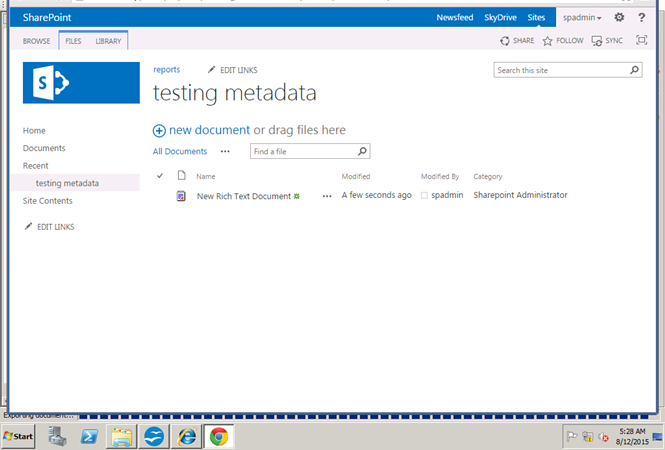Go to Home in the sidebar
This screenshot has width=665, height=450.
(x=34, y=131)
